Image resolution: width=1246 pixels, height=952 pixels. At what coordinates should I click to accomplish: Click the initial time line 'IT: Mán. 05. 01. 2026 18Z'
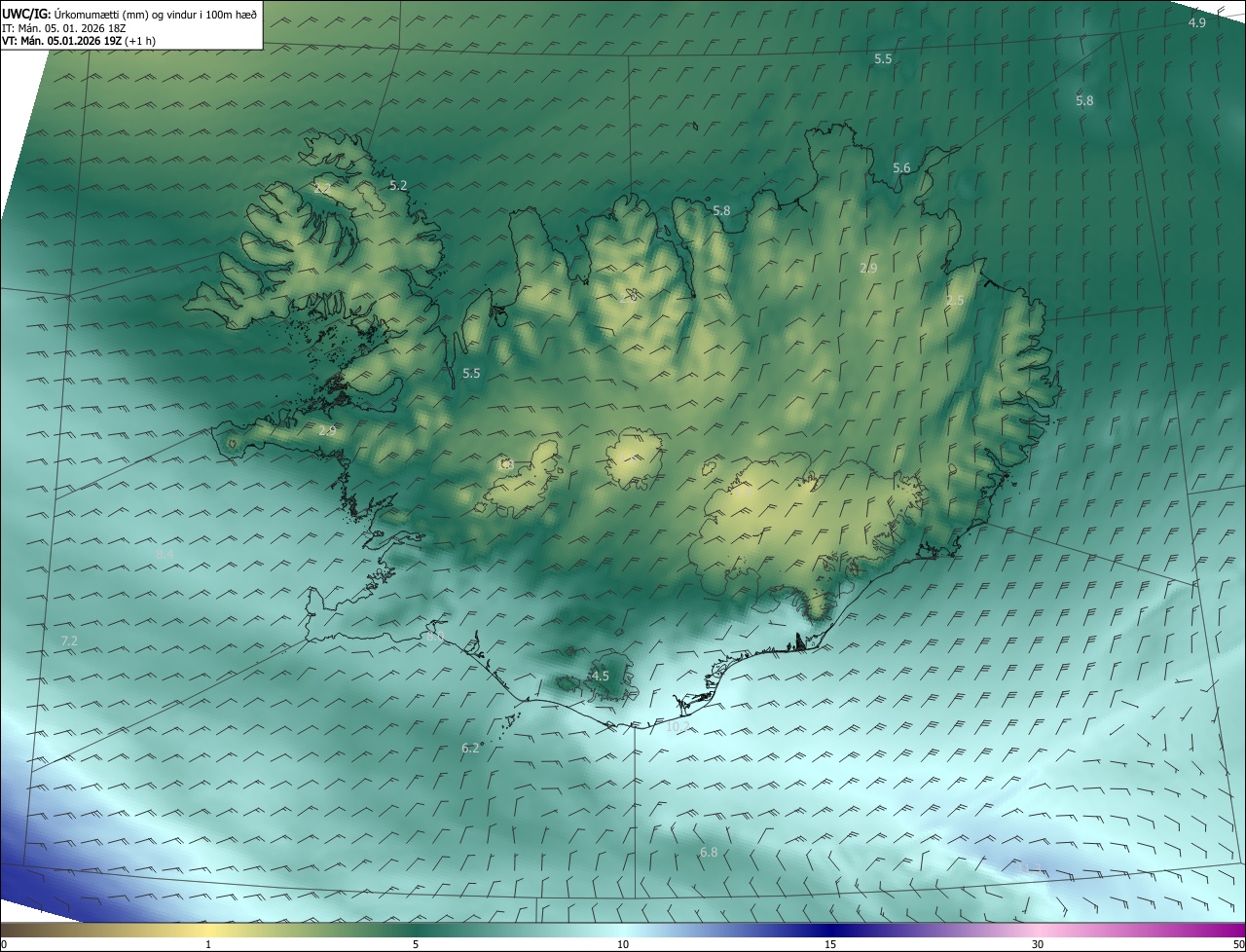pyautogui.click(x=63, y=28)
